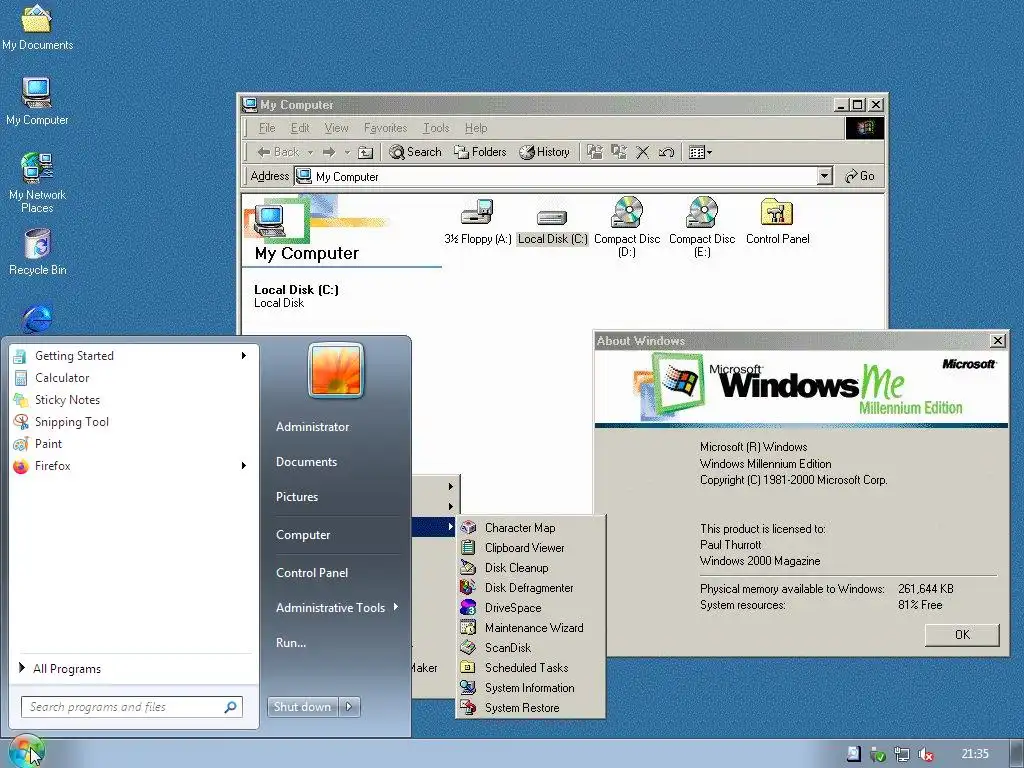Select Compact Disc (D:) icon
1024x768 pixels.
[627, 227]
